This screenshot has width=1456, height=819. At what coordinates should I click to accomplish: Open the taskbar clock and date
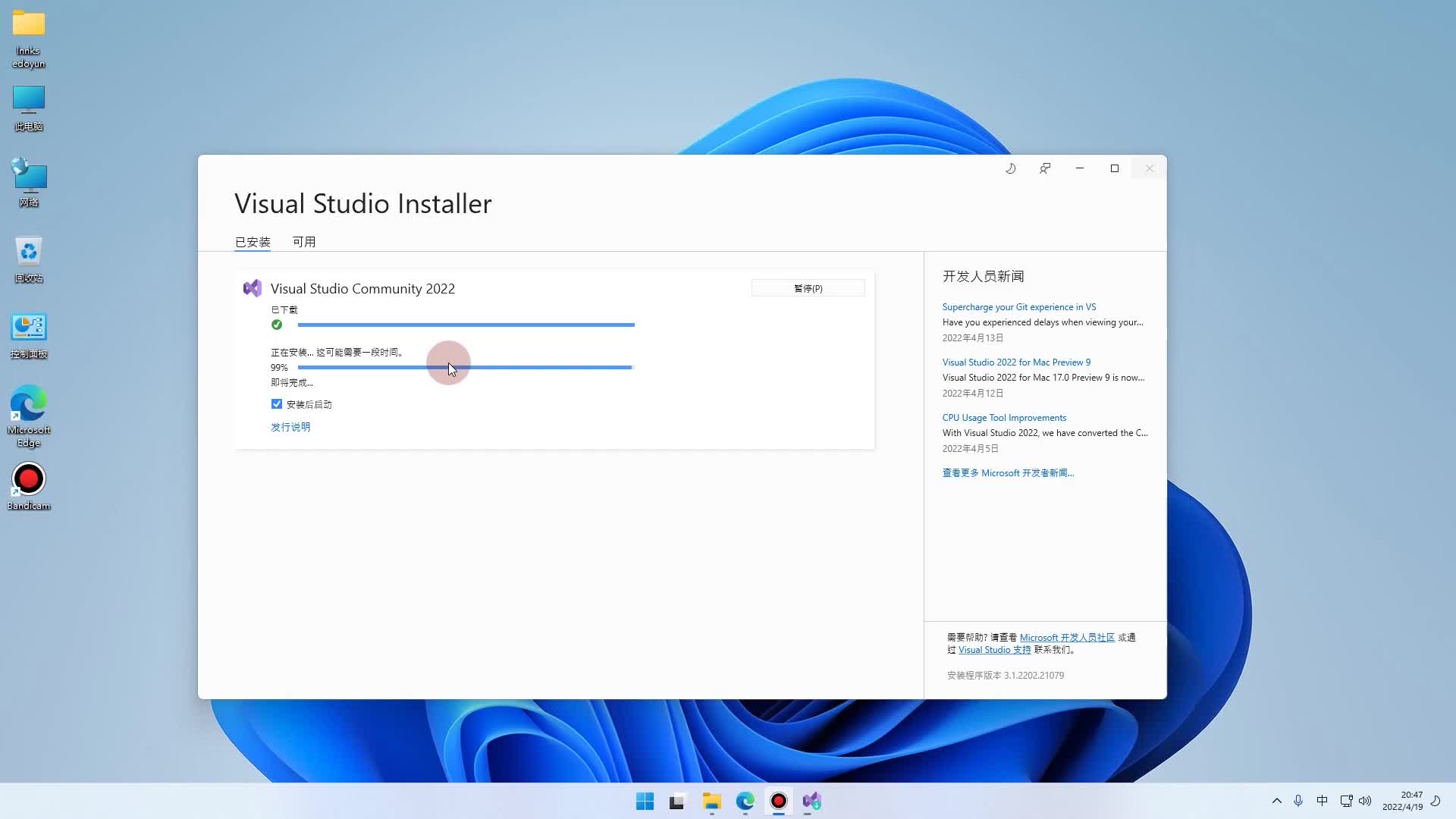1402,801
